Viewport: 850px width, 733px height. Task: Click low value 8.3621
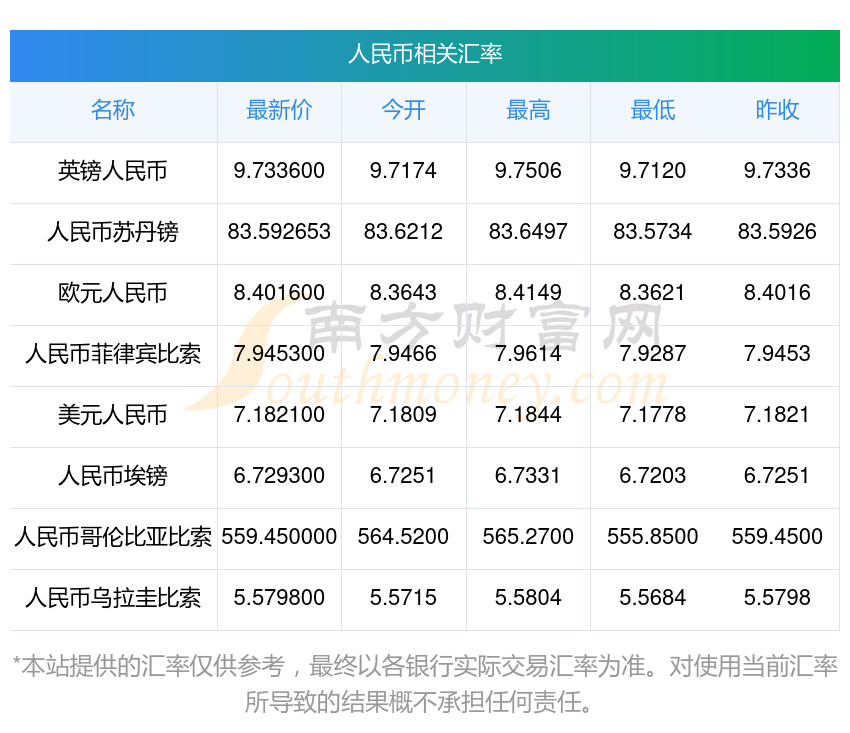pos(653,293)
